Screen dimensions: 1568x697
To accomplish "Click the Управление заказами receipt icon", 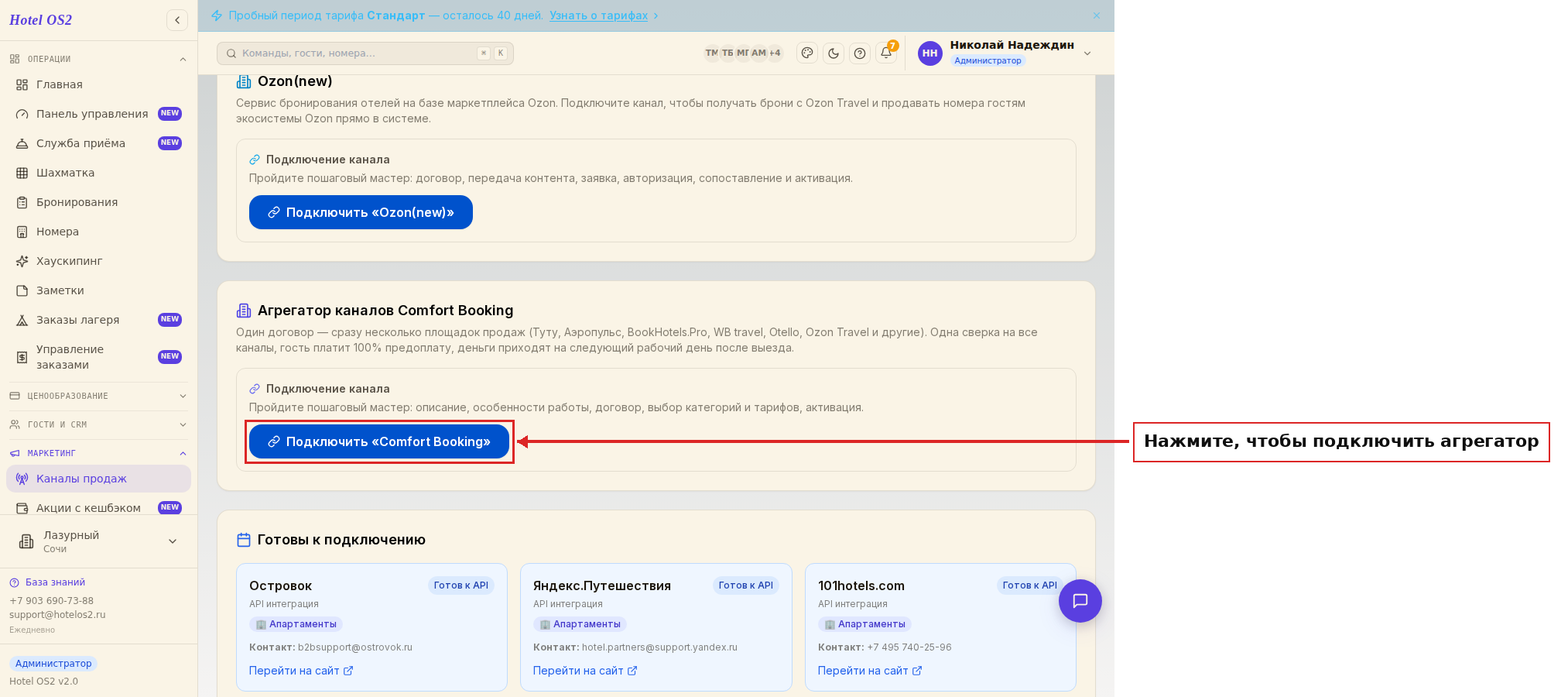I will point(22,357).
